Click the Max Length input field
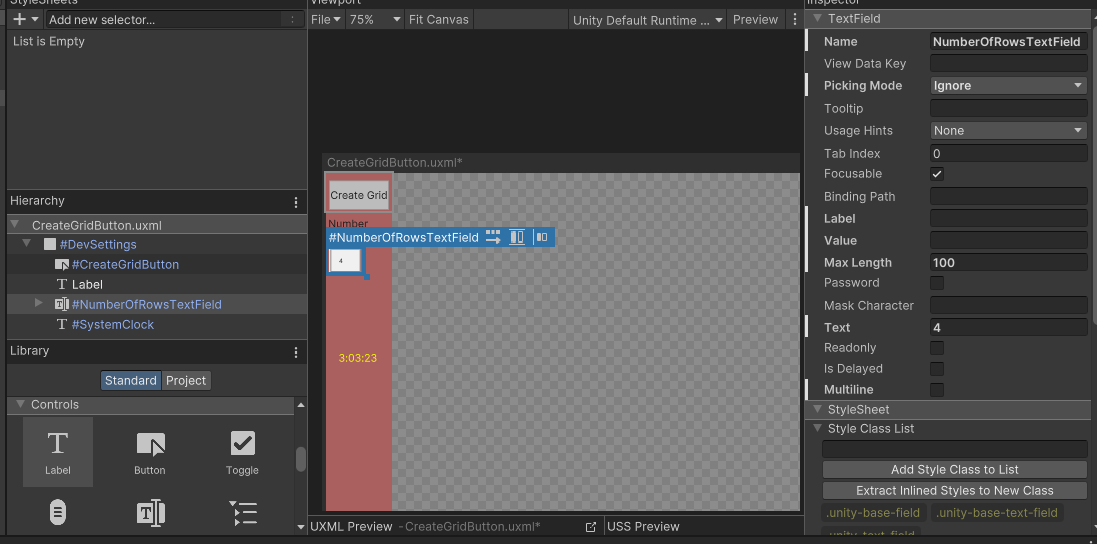Viewport: 1097px width, 544px height. [x=1008, y=262]
